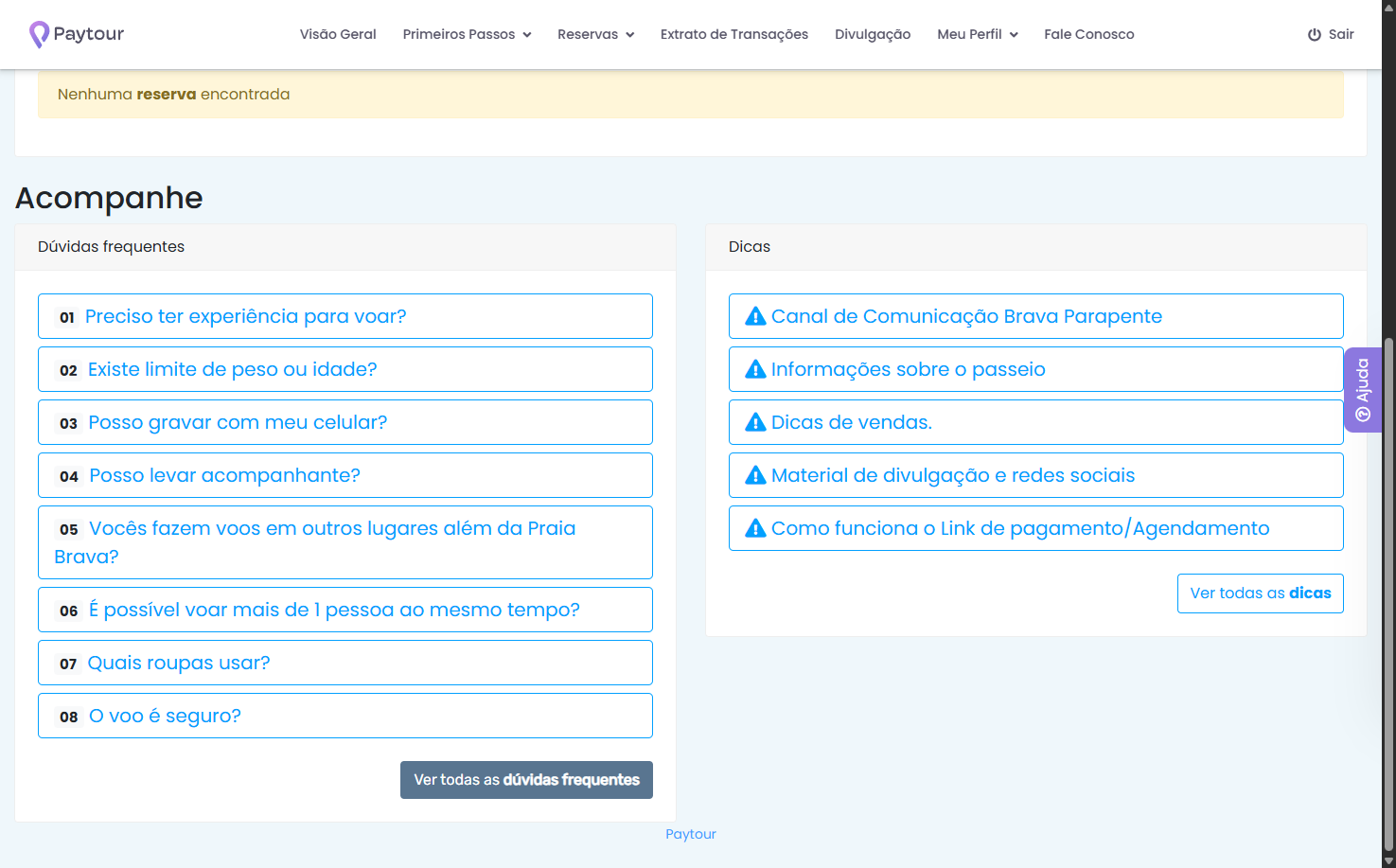Click Ver todas as dicas button
The width and height of the screenshot is (1396, 868).
(x=1261, y=593)
